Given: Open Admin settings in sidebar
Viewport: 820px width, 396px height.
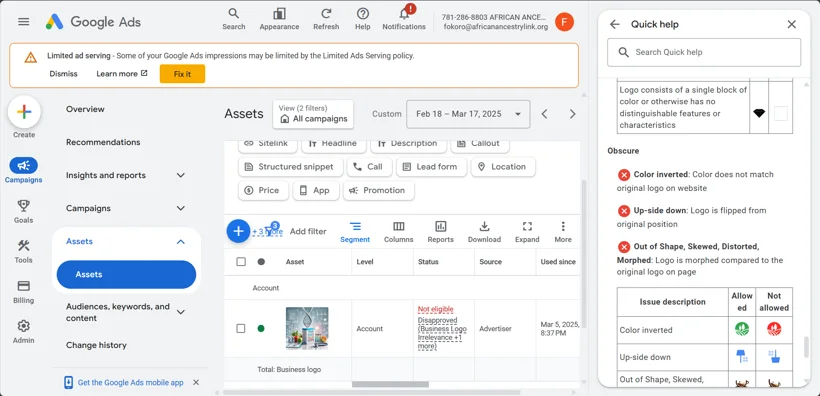Looking at the screenshot, I should click(x=24, y=332).
